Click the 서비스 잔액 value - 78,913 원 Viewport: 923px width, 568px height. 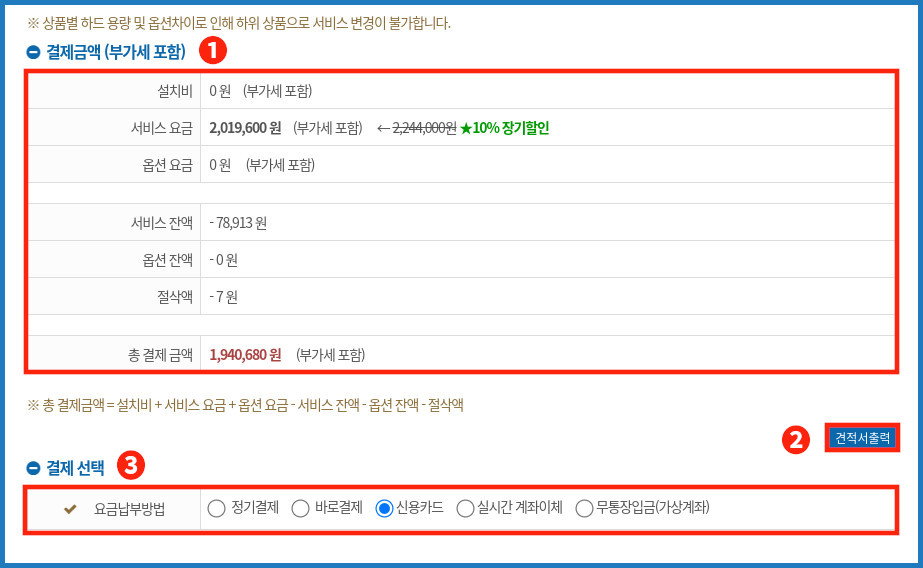coord(238,222)
